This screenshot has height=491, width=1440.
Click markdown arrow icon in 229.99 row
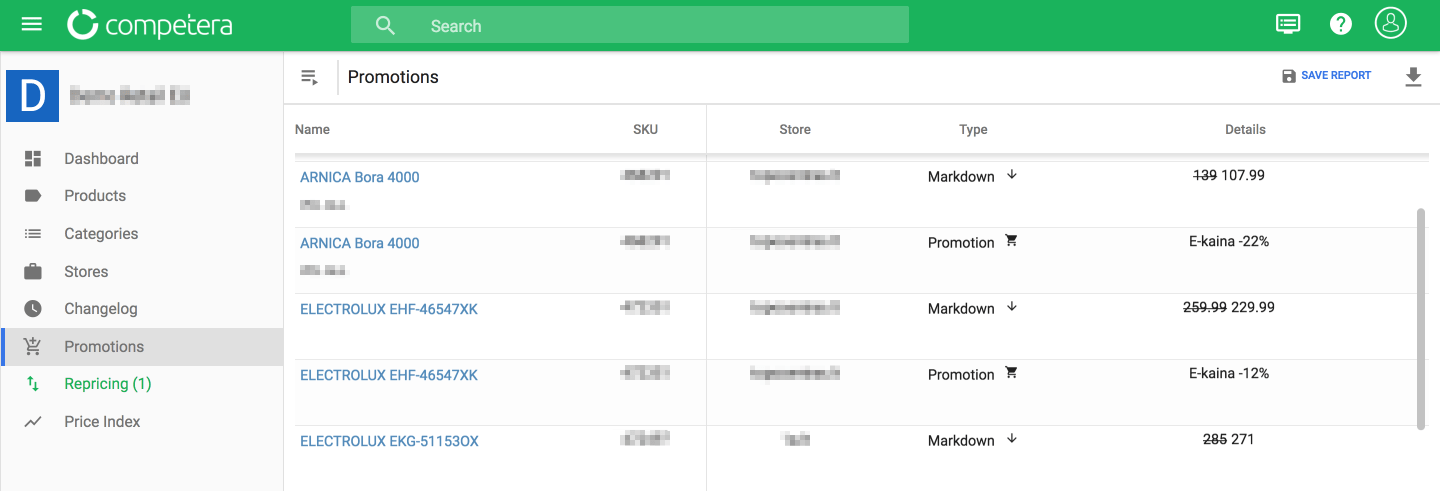click(x=1011, y=307)
